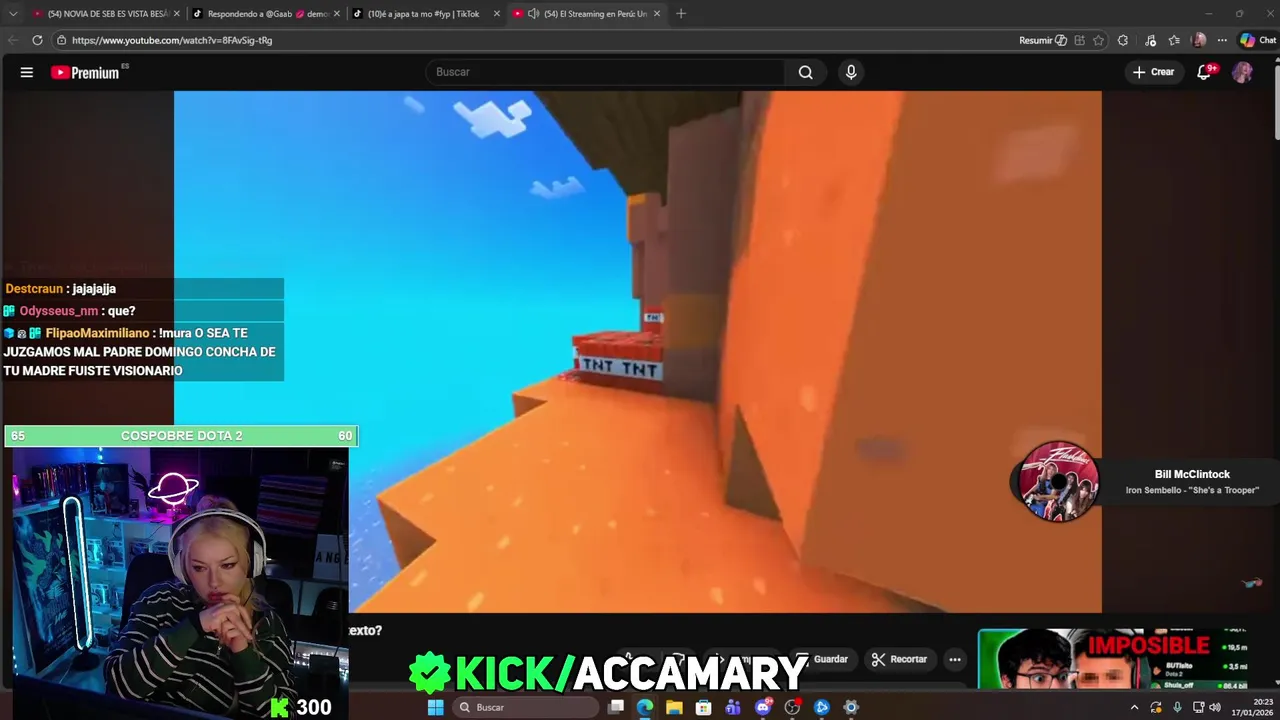Go to YouTube Premium home logo

click(x=86, y=72)
